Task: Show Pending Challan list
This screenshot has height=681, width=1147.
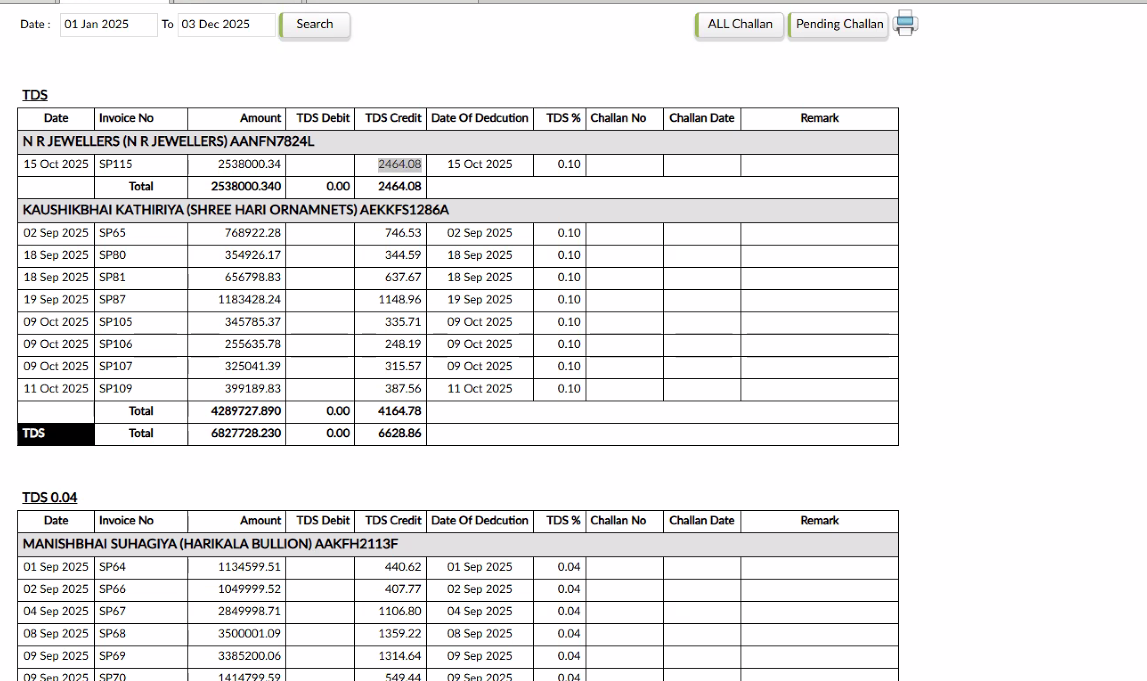Action: click(839, 25)
